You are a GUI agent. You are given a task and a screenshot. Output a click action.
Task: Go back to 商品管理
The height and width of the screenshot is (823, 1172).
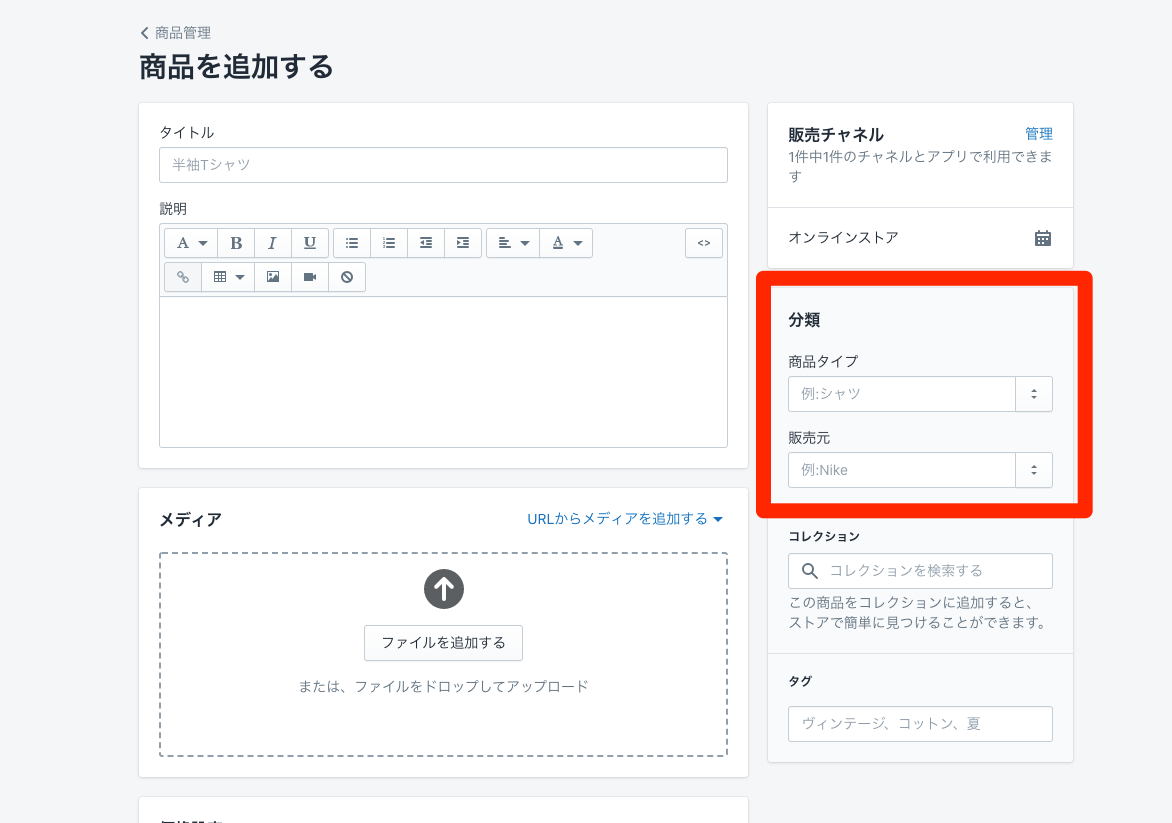coord(176,33)
